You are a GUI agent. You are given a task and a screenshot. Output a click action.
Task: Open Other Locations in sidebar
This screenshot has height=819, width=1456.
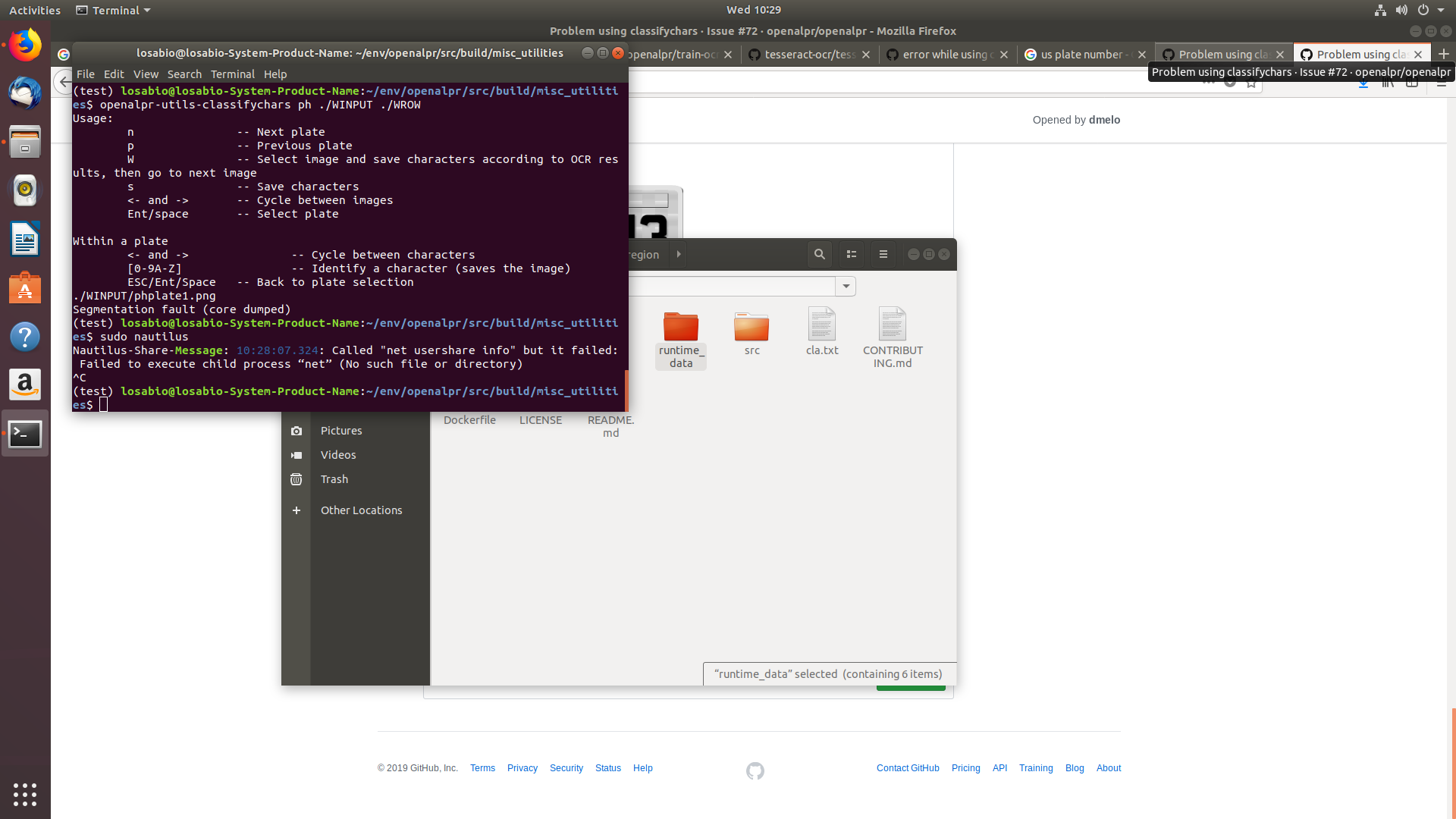click(361, 510)
